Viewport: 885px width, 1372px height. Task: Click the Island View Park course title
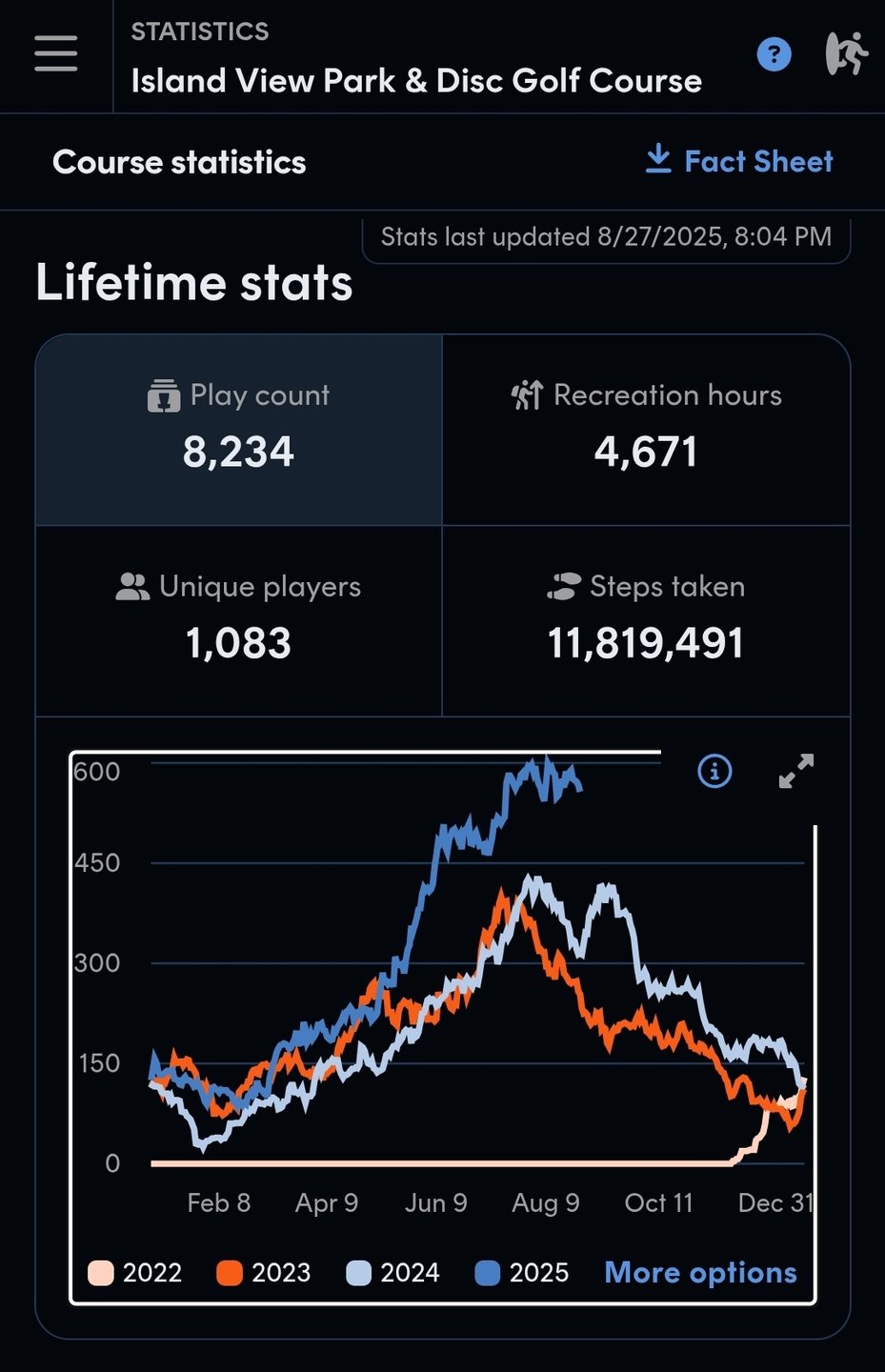coord(416,81)
